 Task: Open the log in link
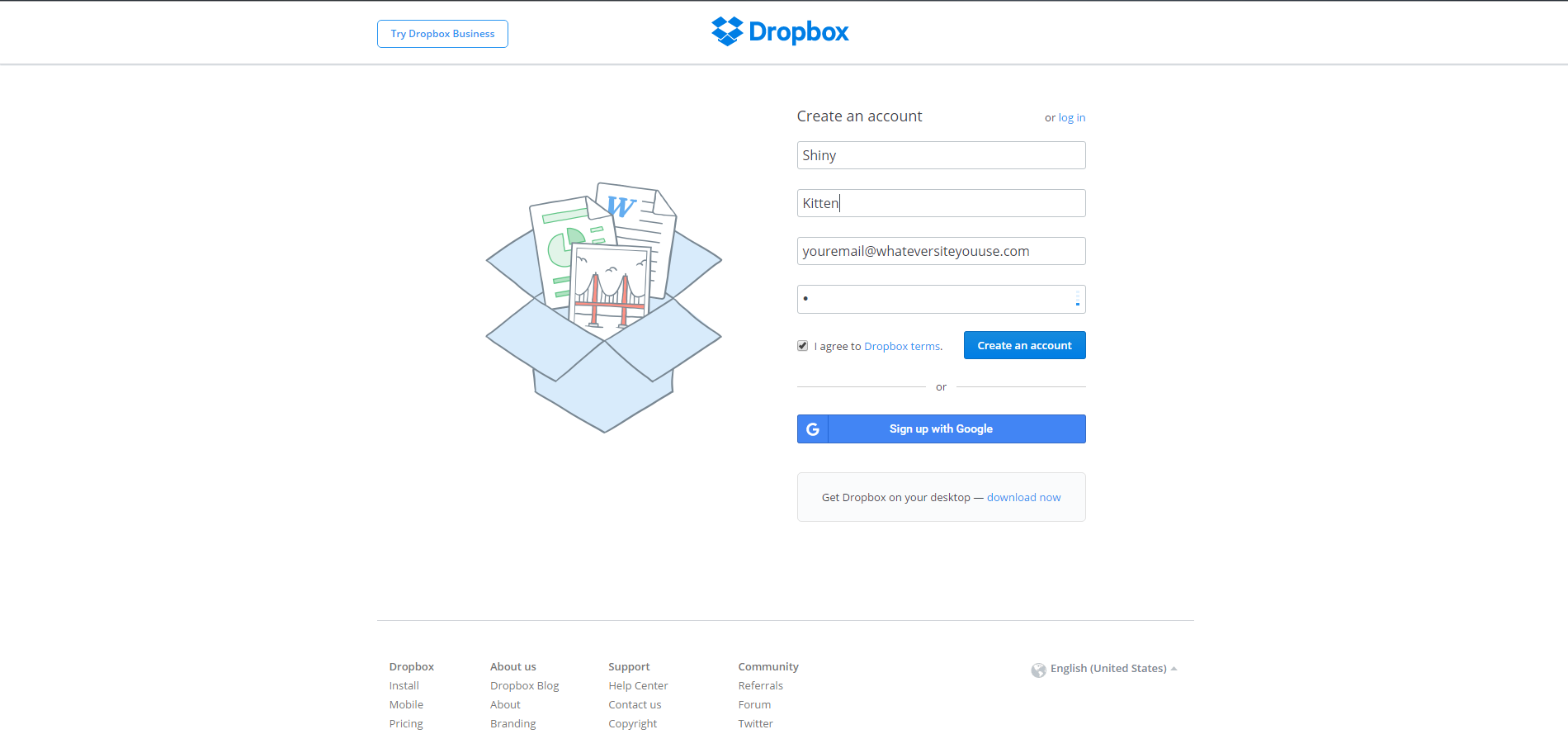click(x=1071, y=118)
